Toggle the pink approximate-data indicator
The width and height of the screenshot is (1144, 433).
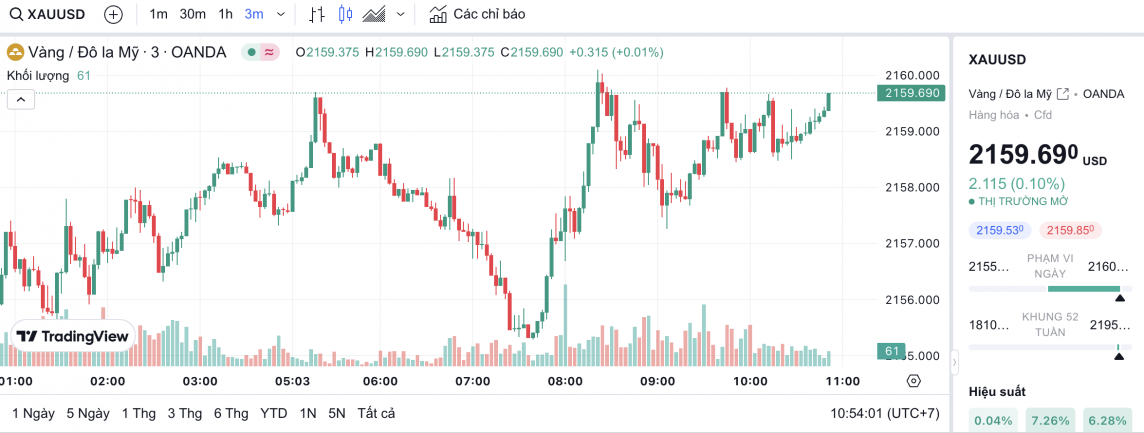point(269,52)
